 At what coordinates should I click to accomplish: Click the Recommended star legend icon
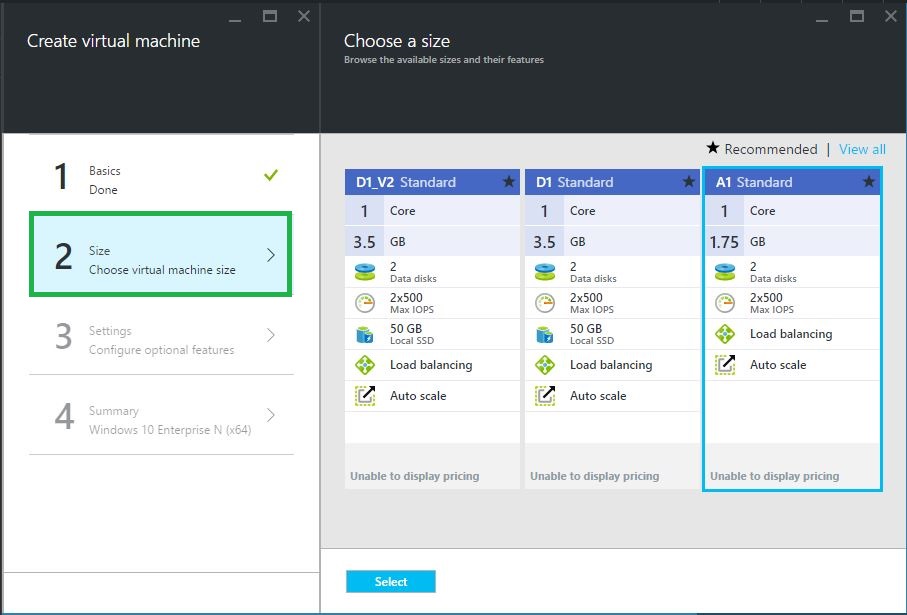(713, 148)
